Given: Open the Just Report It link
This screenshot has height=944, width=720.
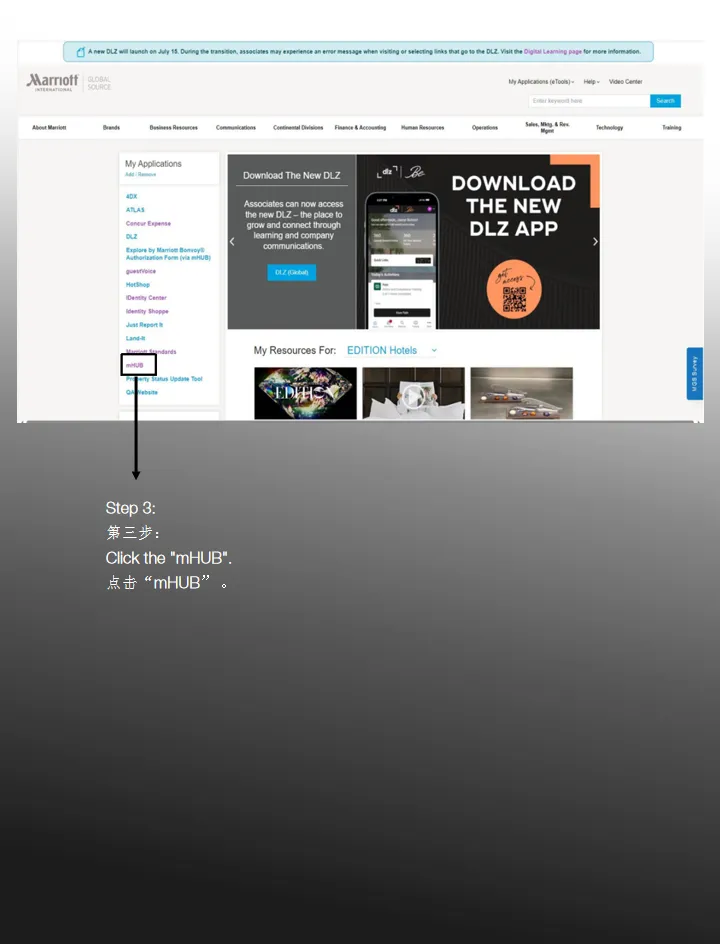Looking at the screenshot, I should click(x=144, y=325).
